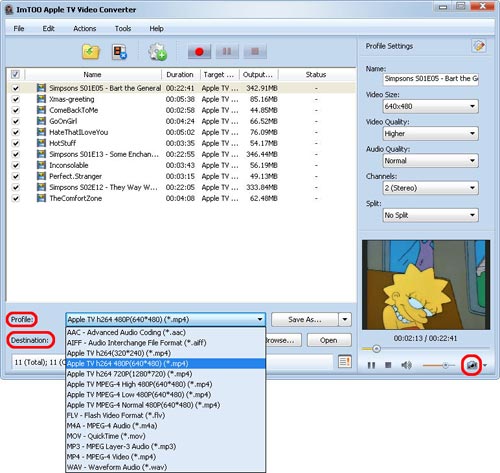This screenshot has width=500, height=473.
Task: Click the film icon beside Perfect.Stranger
Action: pyautogui.click(x=41, y=176)
